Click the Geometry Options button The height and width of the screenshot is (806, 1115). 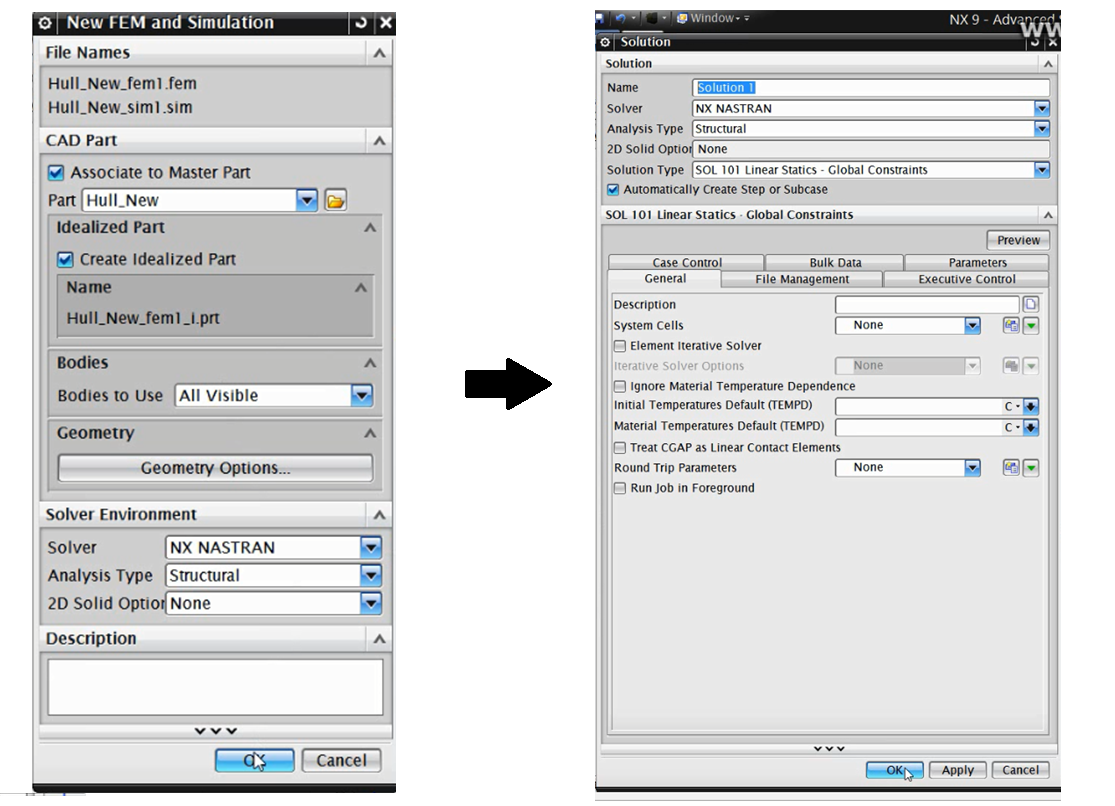pyautogui.click(x=215, y=468)
